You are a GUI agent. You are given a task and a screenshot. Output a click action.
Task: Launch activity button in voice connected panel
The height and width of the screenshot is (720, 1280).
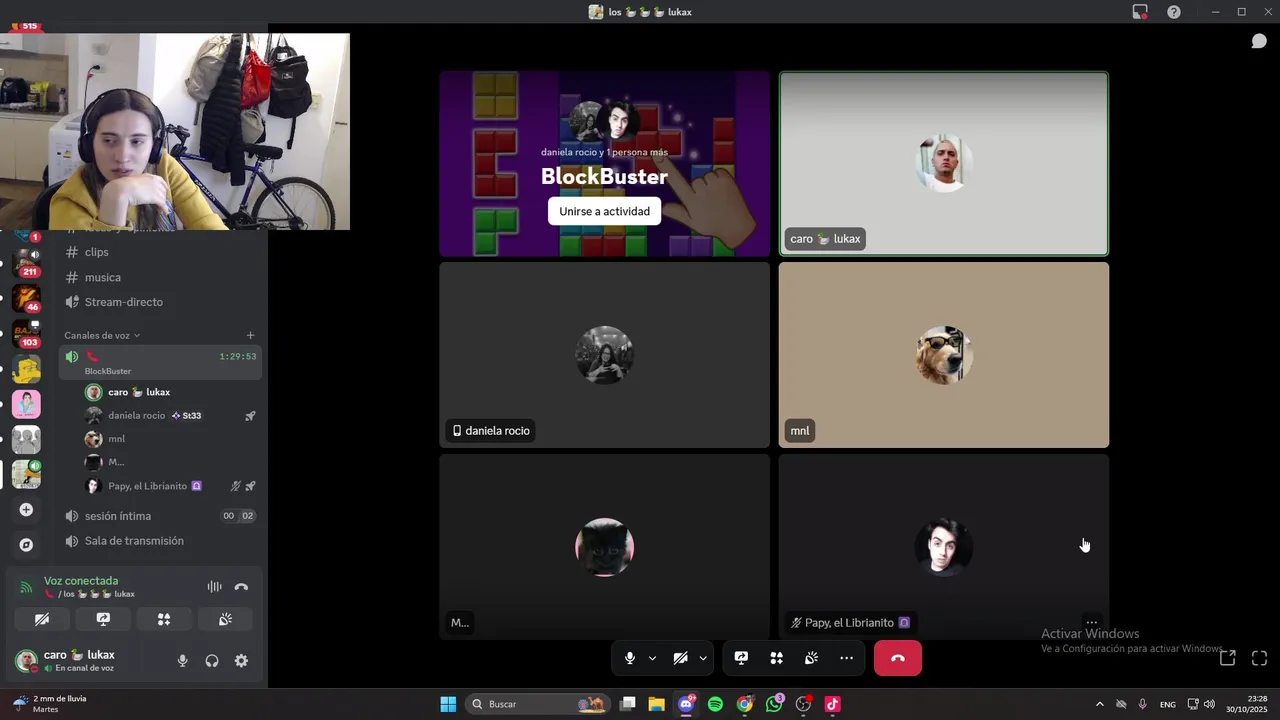click(x=164, y=619)
